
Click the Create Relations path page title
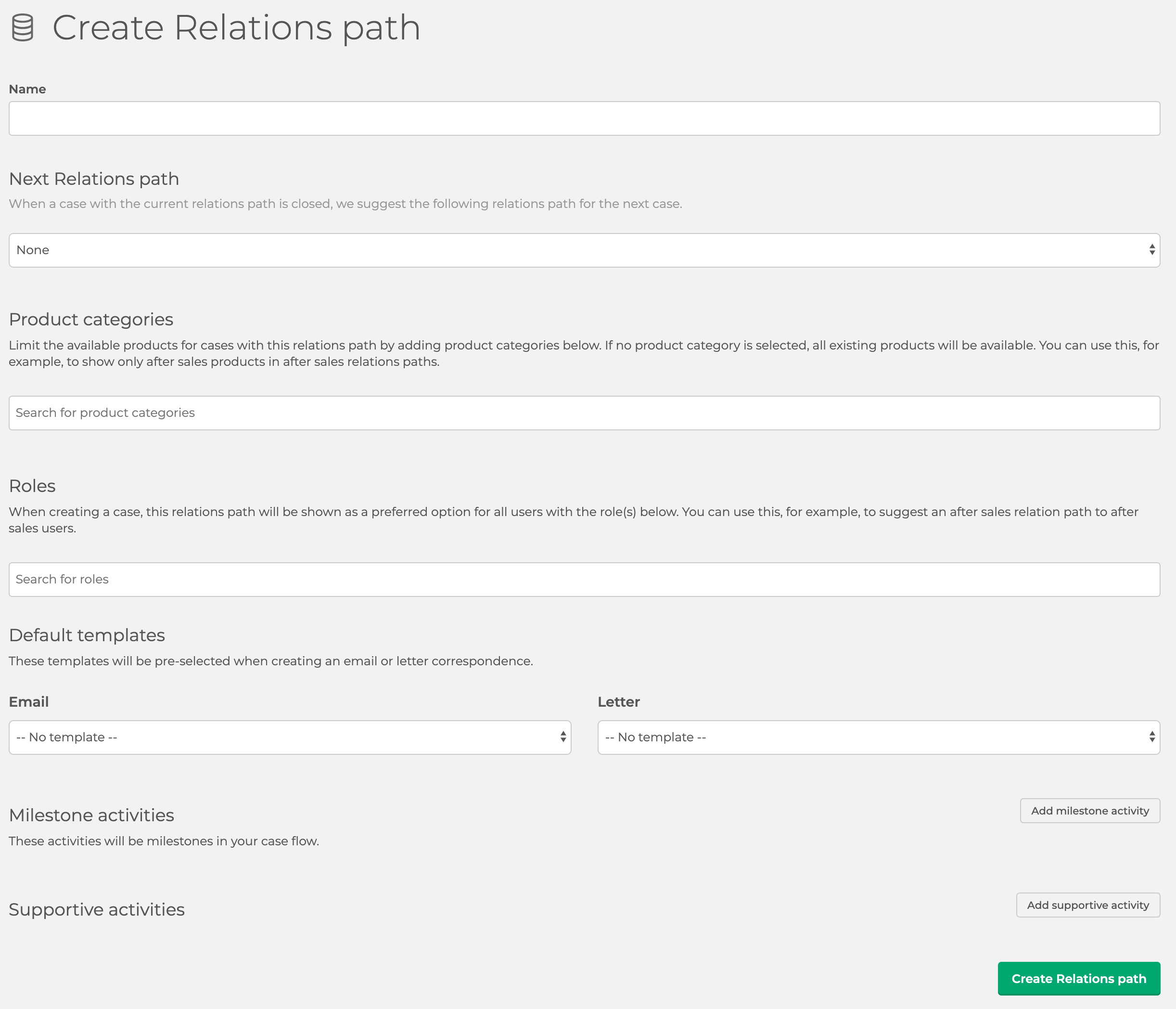tap(236, 28)
